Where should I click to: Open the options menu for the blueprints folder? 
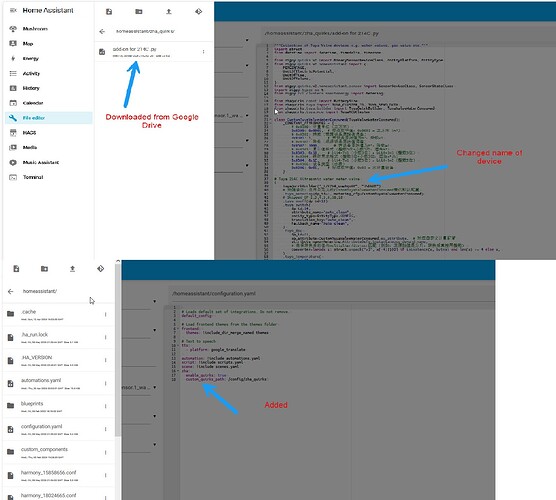(105, 406)
